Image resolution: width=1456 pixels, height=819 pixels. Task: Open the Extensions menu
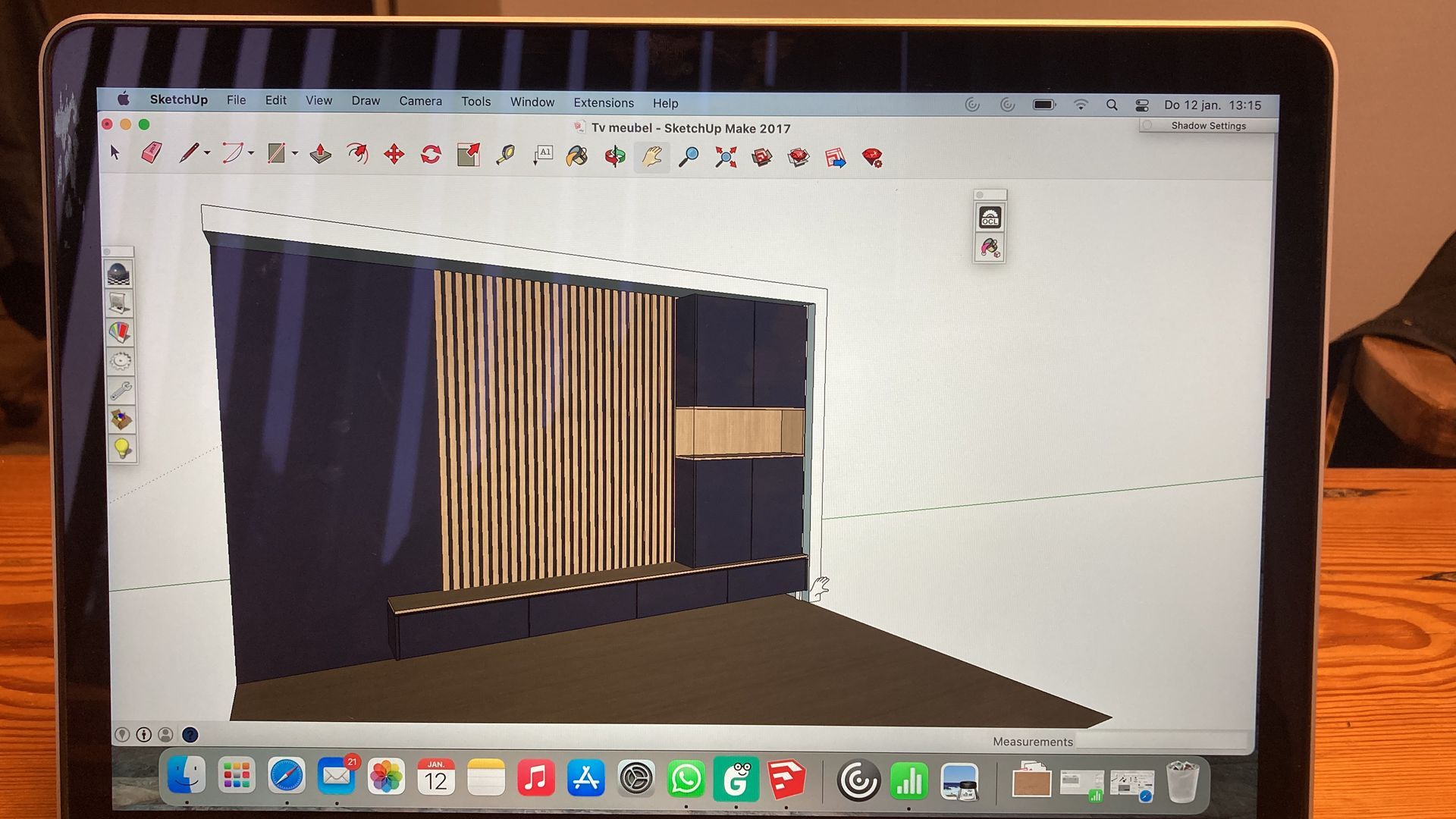603,102
